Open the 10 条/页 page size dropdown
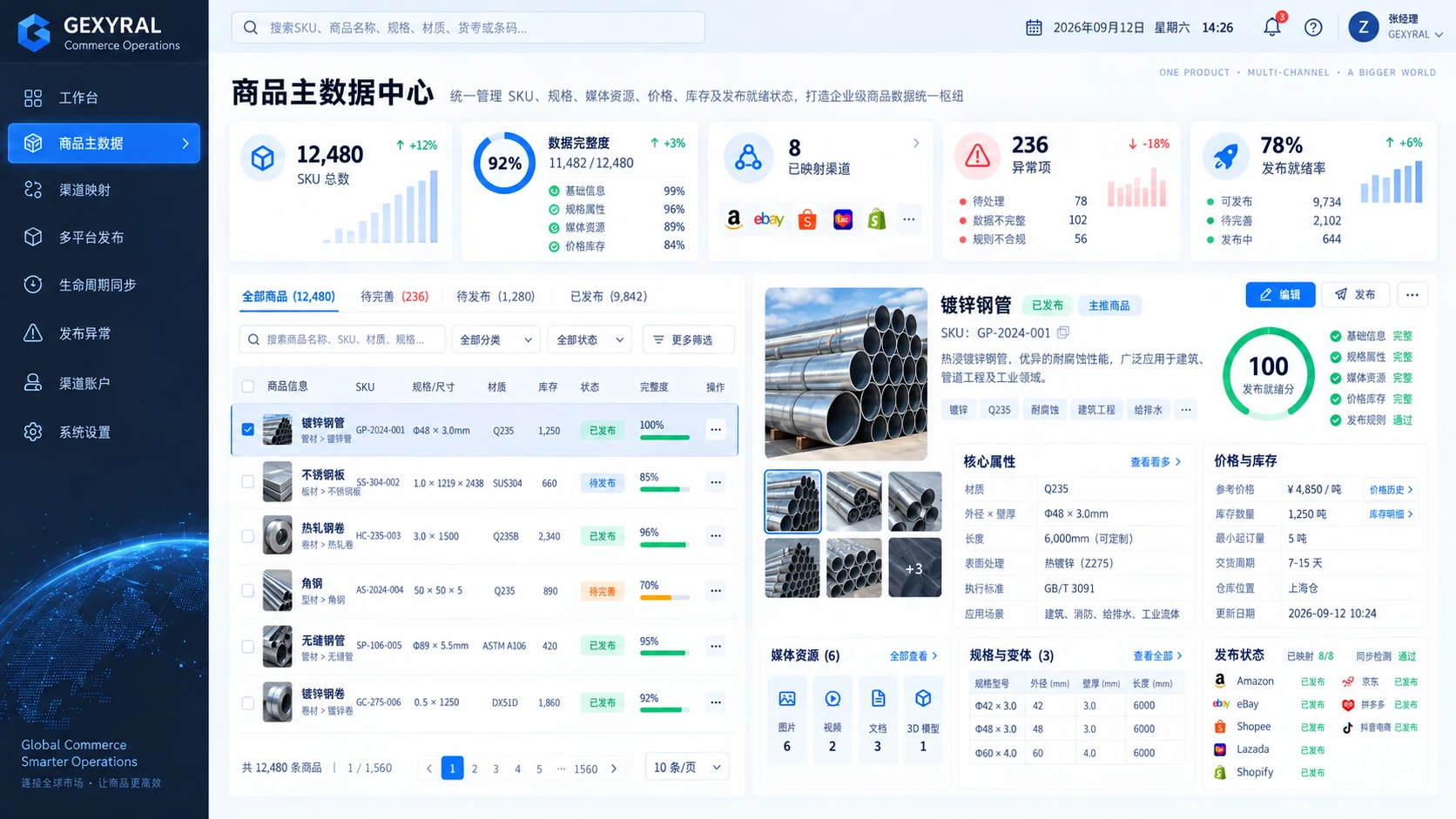The width and height of the screenshot is (1456, 819). [687, 767]
